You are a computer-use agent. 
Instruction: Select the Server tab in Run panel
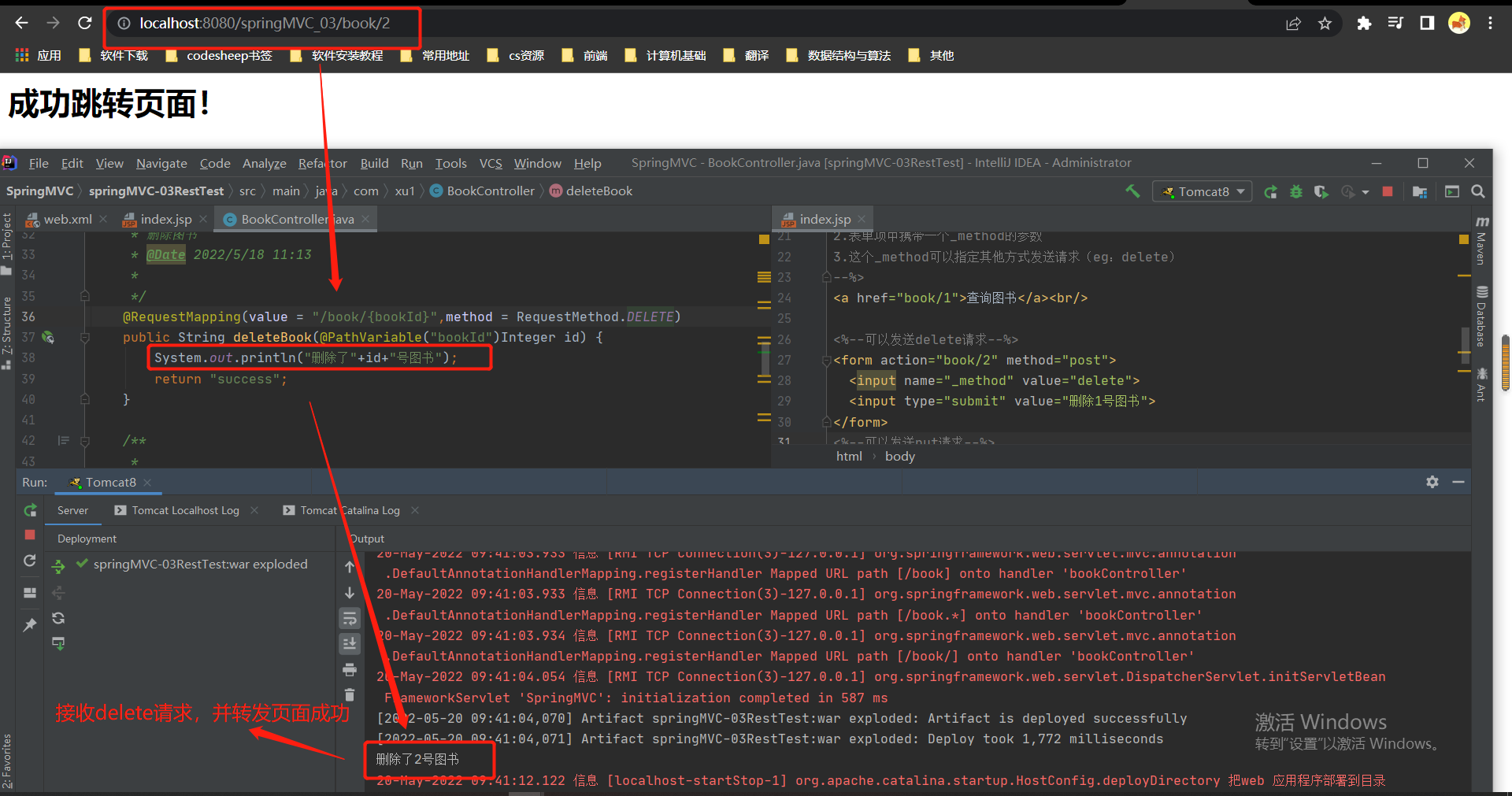point(72,510)
